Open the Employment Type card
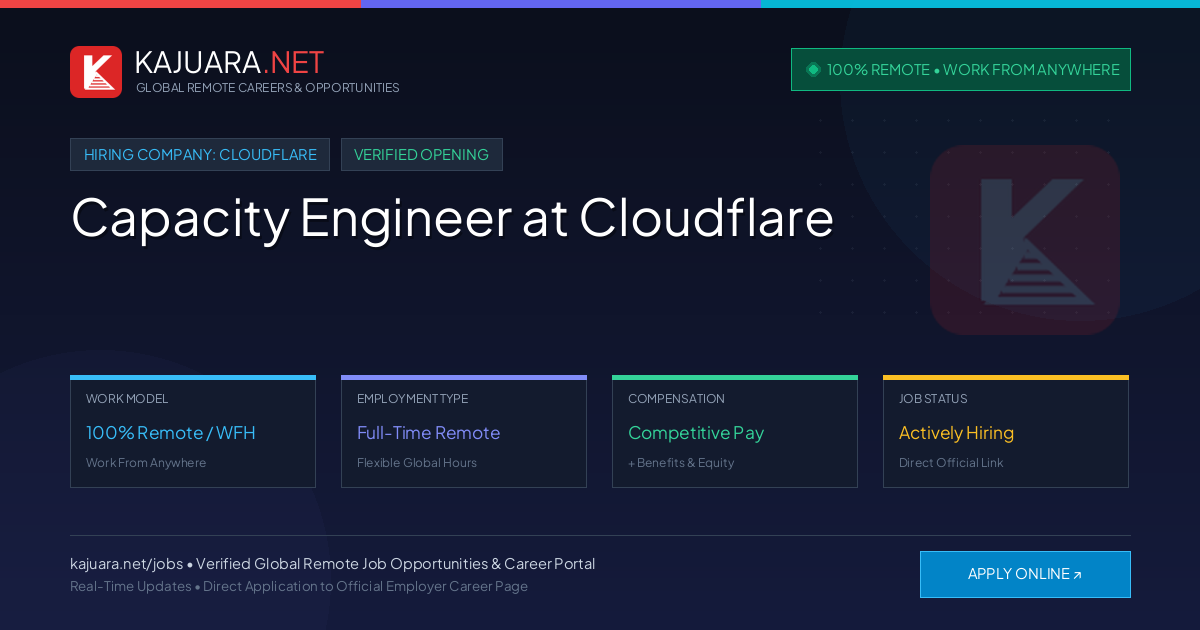1200x630 pixels. (x=464, y=432)
